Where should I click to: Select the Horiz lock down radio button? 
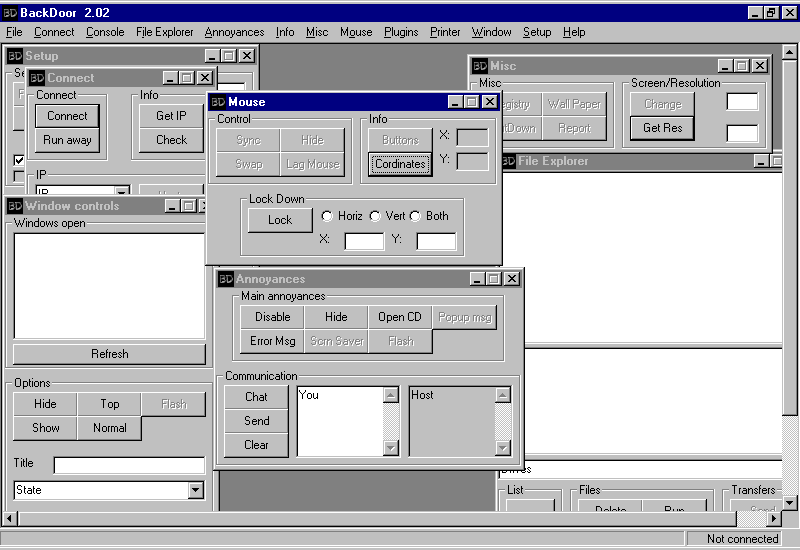tap(327, 216)
